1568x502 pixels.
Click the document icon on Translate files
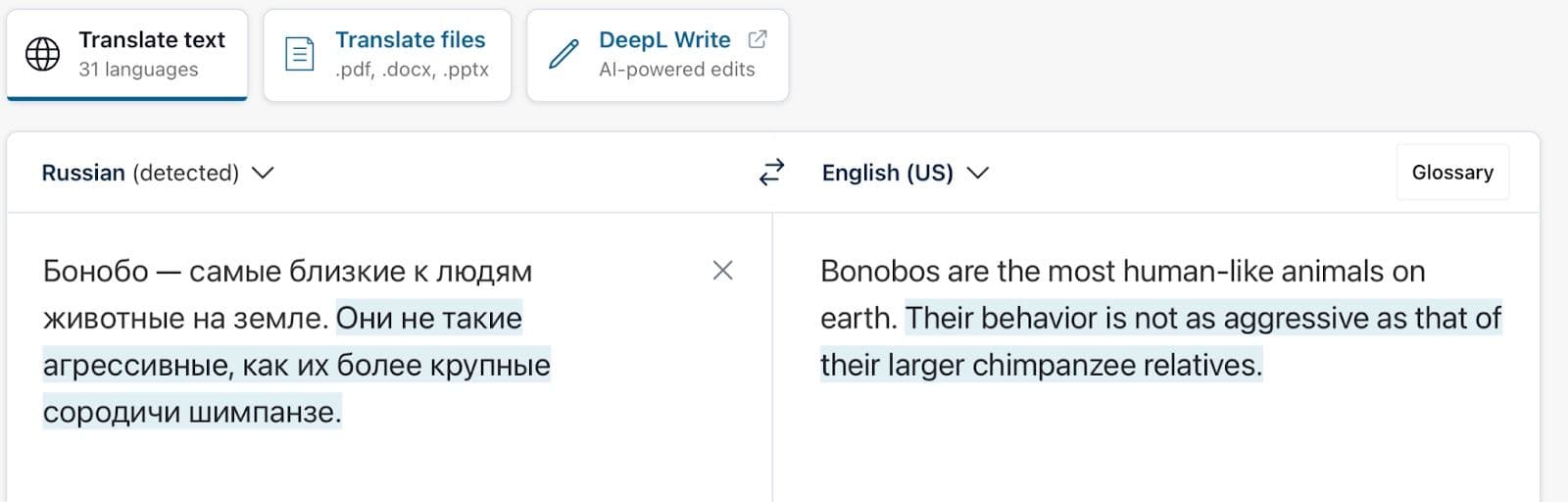pos(299,54)
